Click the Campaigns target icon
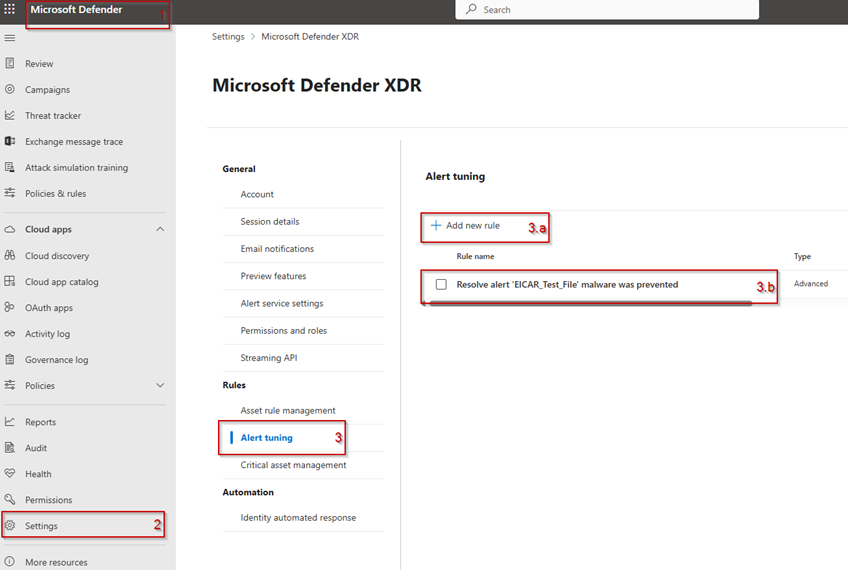 10,89
